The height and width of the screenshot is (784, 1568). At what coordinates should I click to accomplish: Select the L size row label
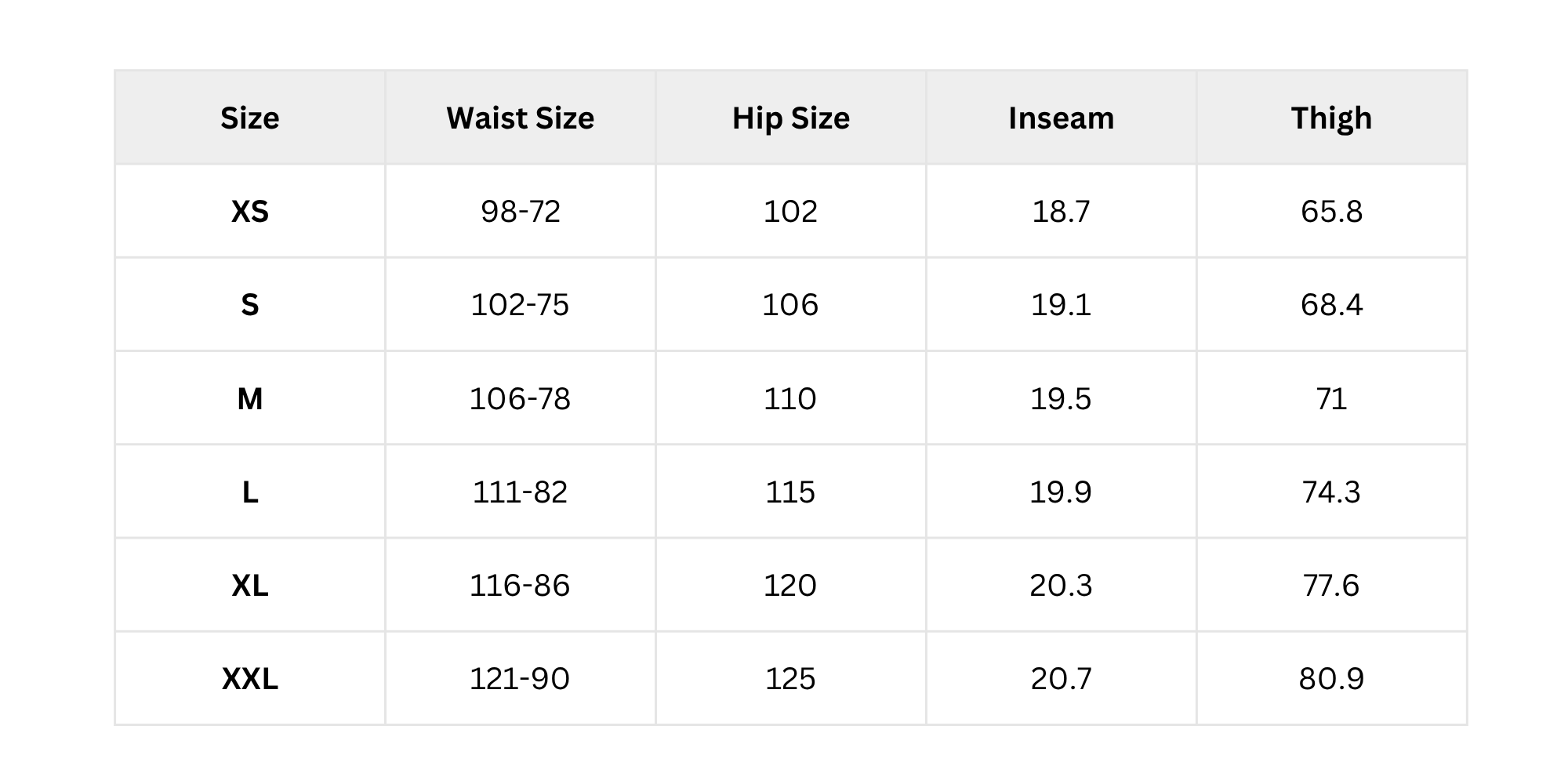coord(249,492)
